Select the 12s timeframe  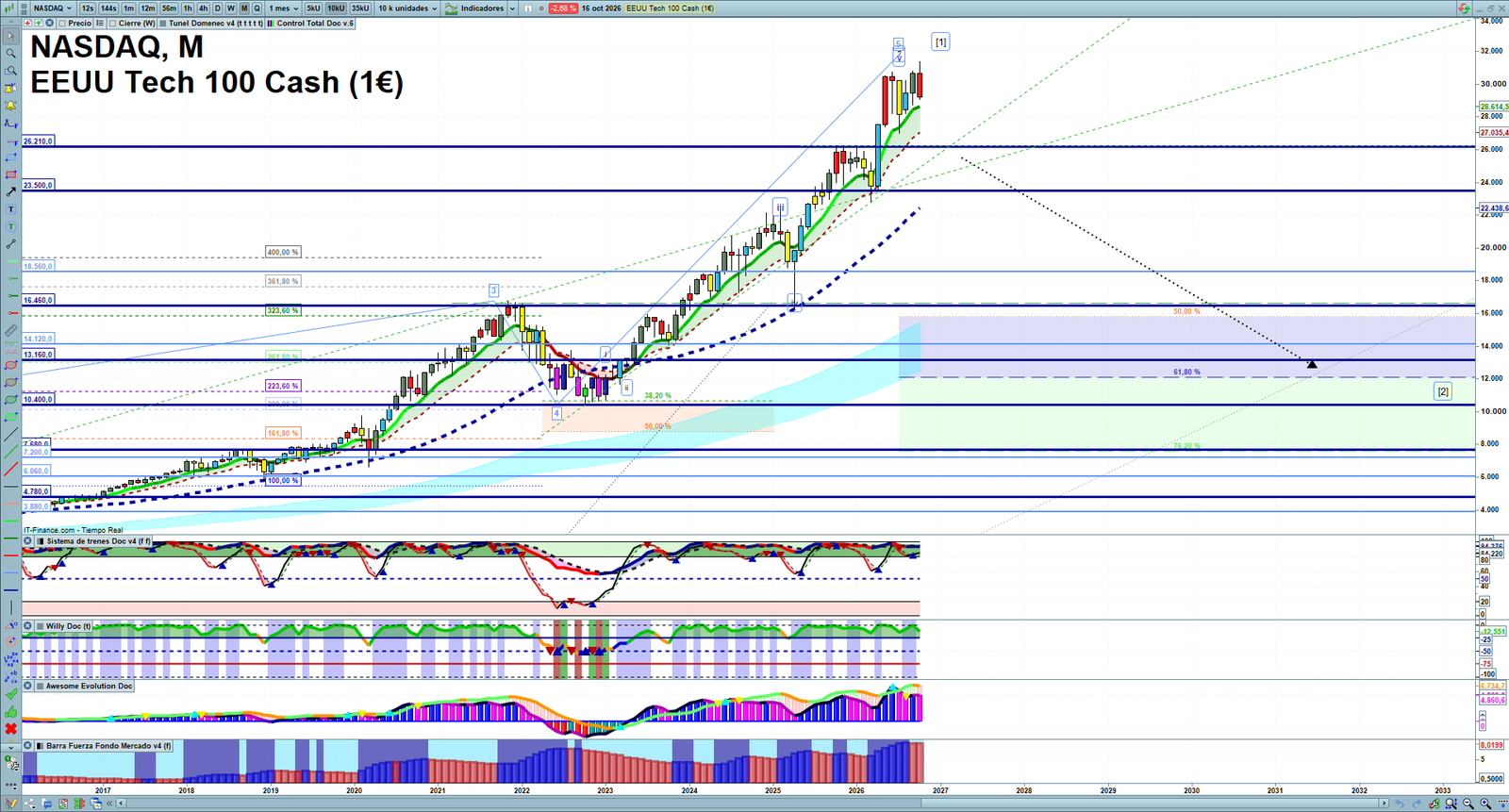[x=88, y=8]
